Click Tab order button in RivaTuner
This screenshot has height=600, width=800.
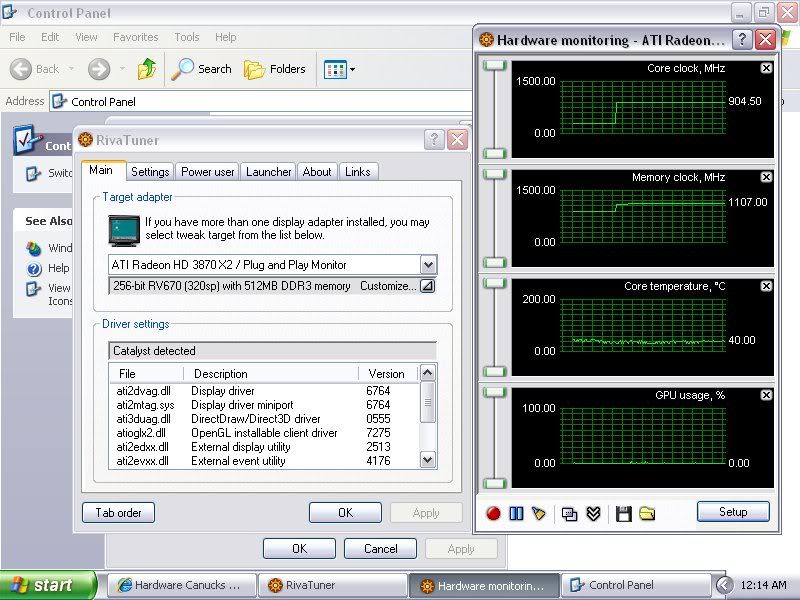click(118, 513)
